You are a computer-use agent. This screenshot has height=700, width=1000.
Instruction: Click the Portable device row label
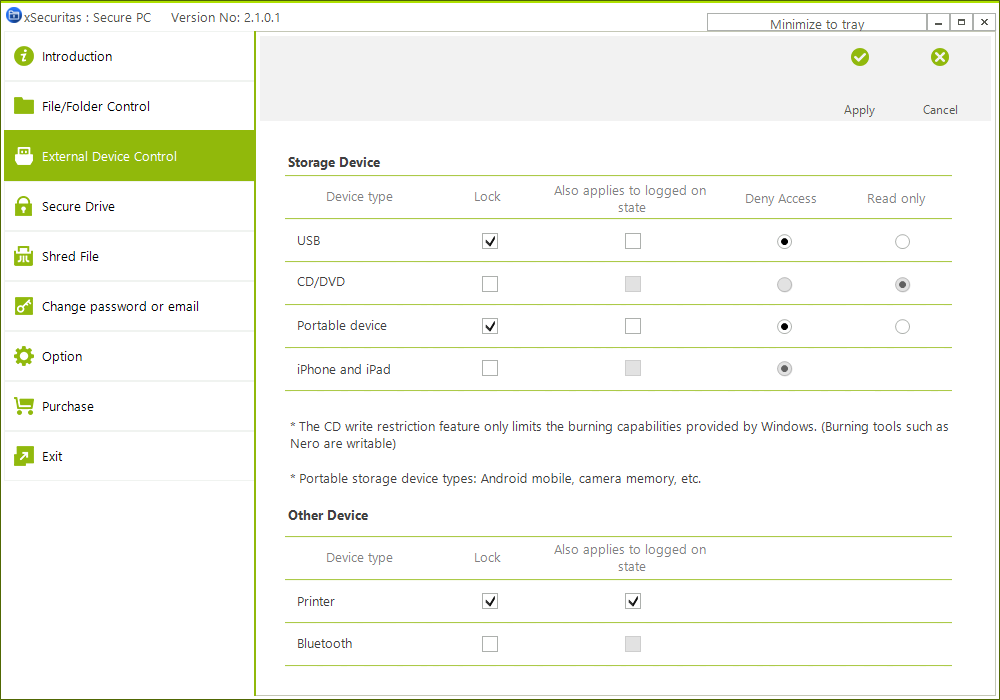coord(342,326)
